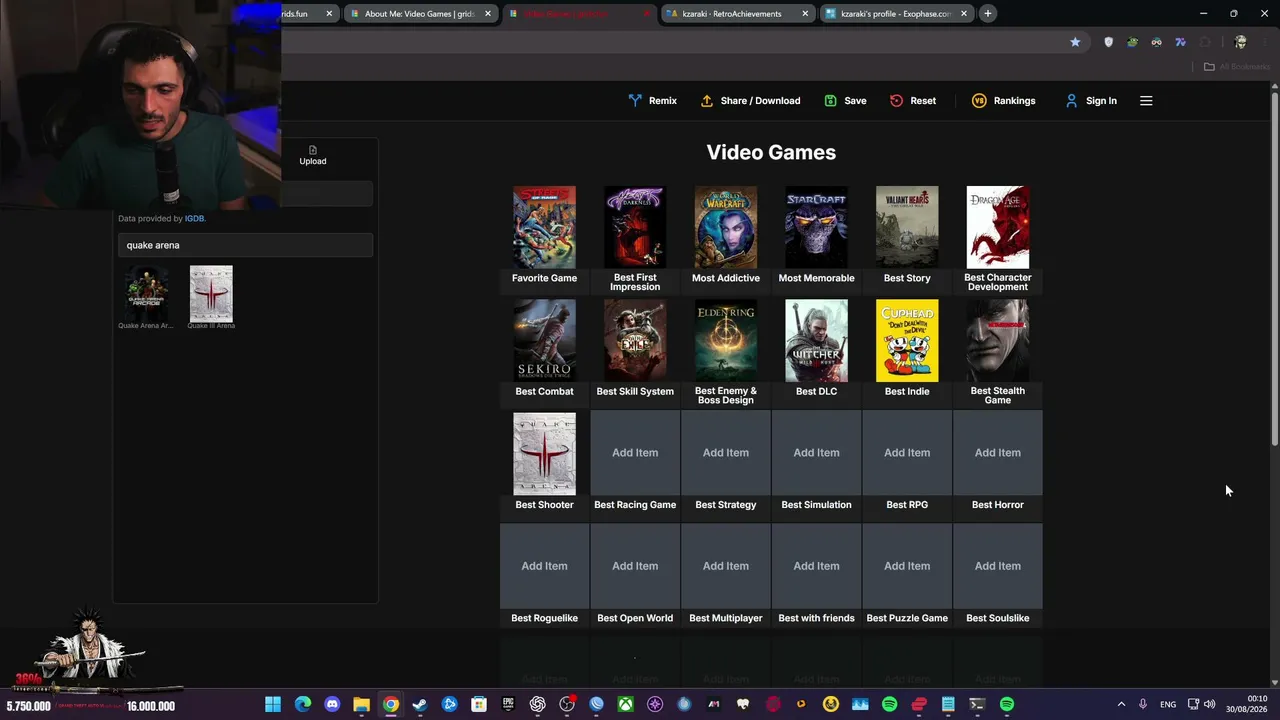Add an item to Best Puzzle Game

point(907,566)
